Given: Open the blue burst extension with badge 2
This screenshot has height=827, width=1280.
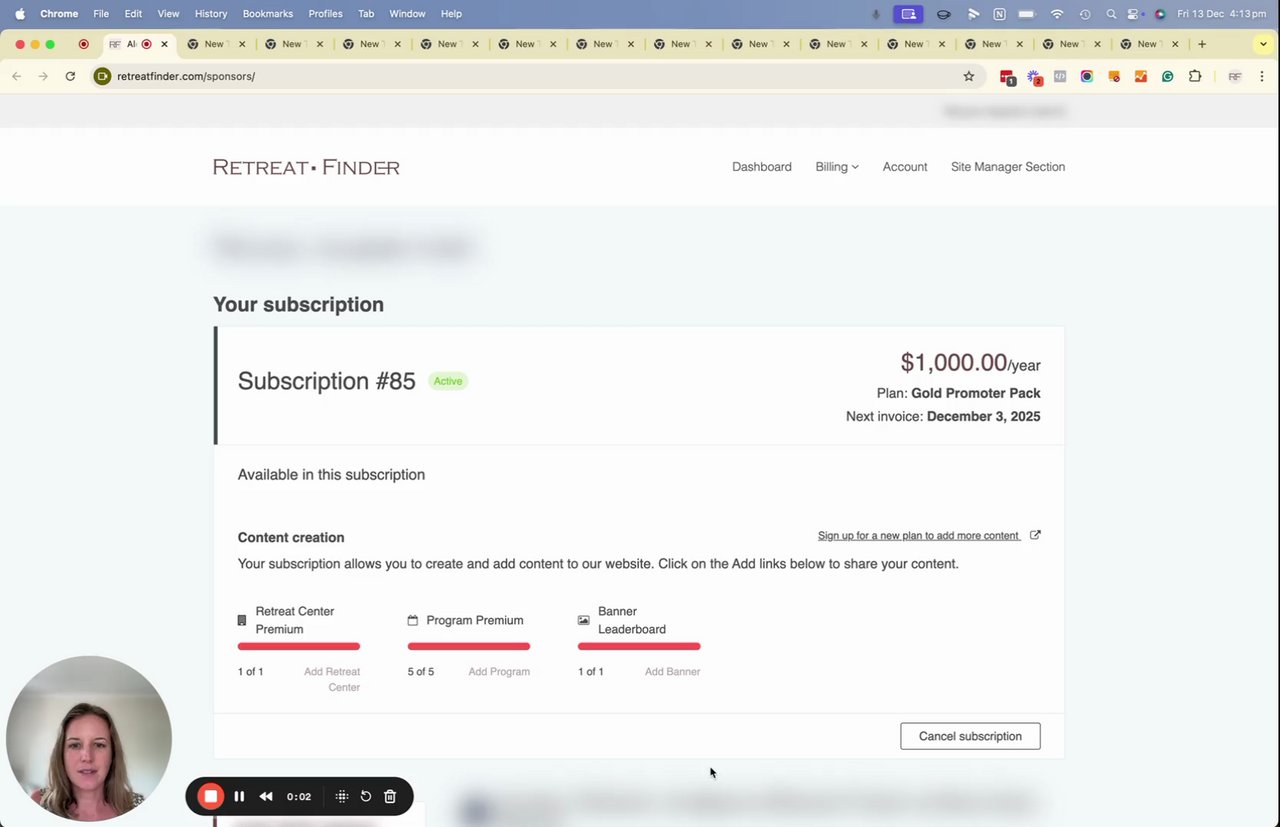Looking at the screenshot, I should pos(1034,77).
